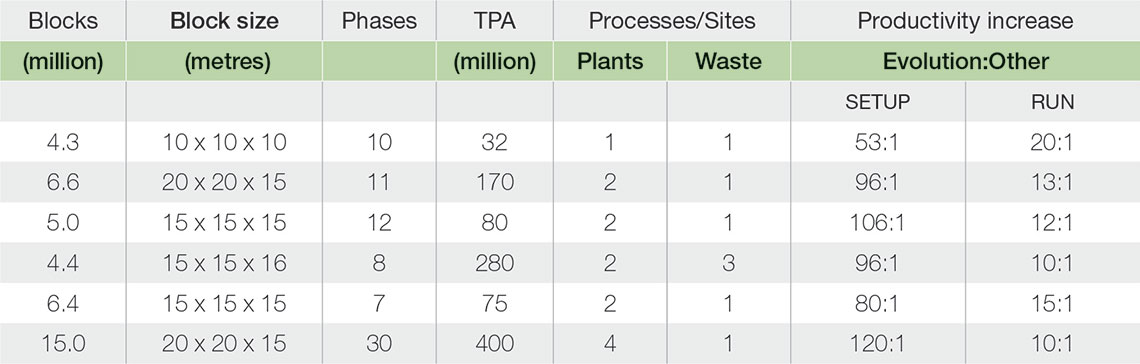The width and height of the screenshot is (1140, 364).
Task: Select the setup ratio 120:1
Action: tap(878, 343)
